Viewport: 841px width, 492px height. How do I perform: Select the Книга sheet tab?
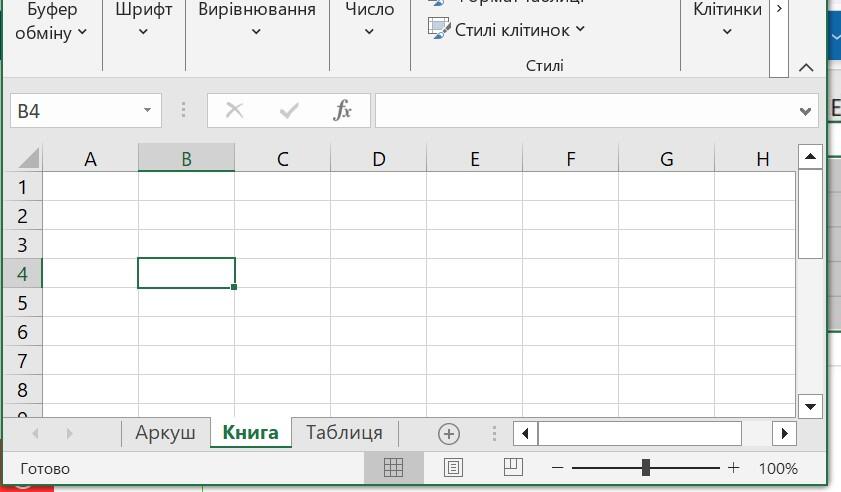pyautogui.click(x=250, y=432)
